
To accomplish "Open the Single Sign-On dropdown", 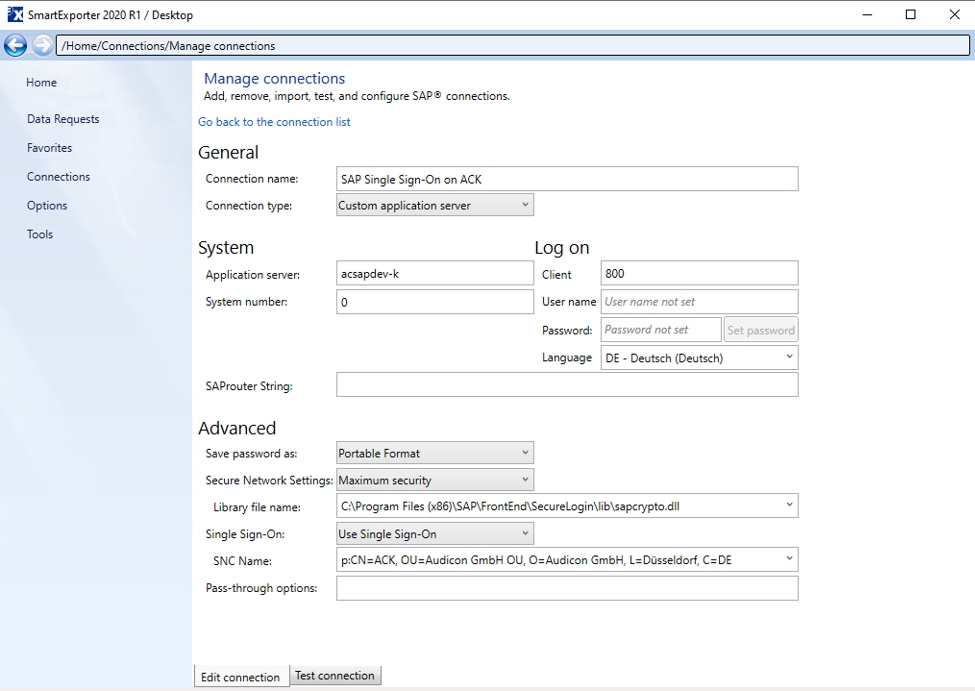I will click(x=435, y=534).
